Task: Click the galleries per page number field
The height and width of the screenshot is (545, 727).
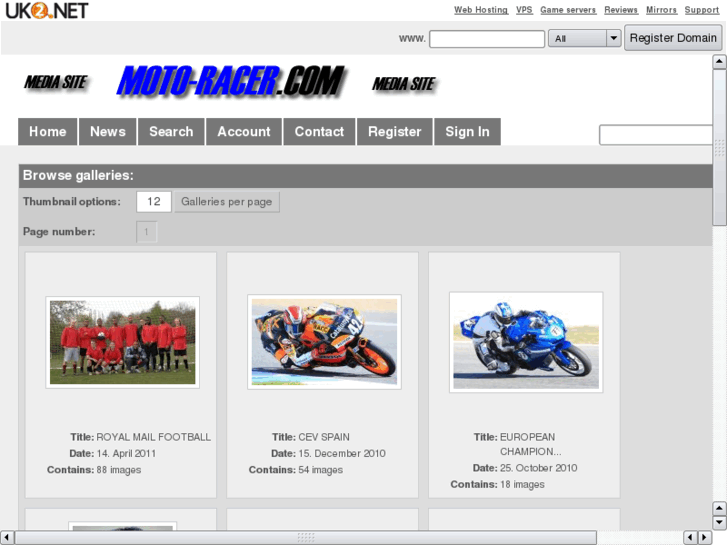Action: [154, 202]
